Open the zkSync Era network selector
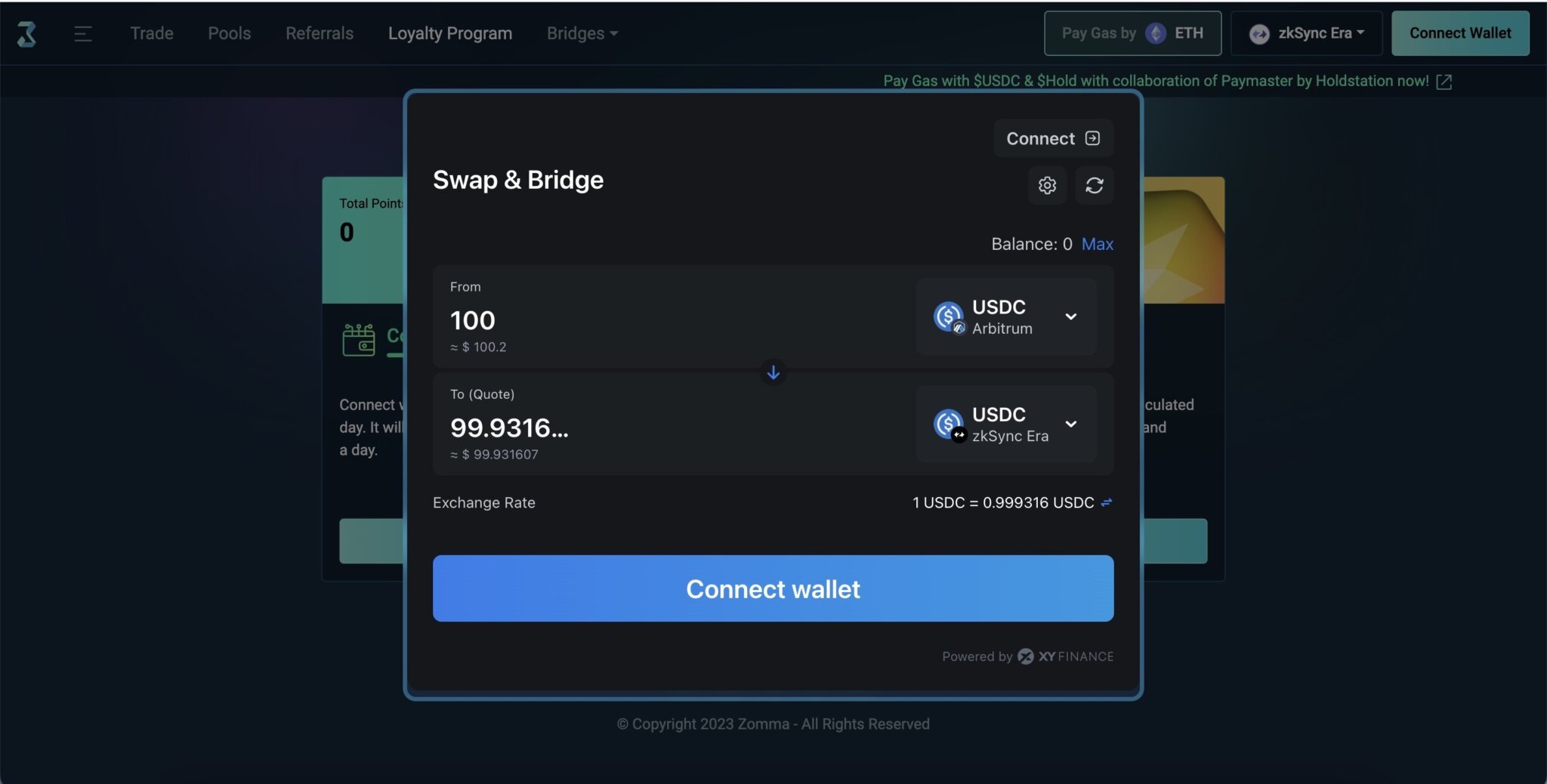This screenshot has width=1547, height=784. tap(1306, 33)
